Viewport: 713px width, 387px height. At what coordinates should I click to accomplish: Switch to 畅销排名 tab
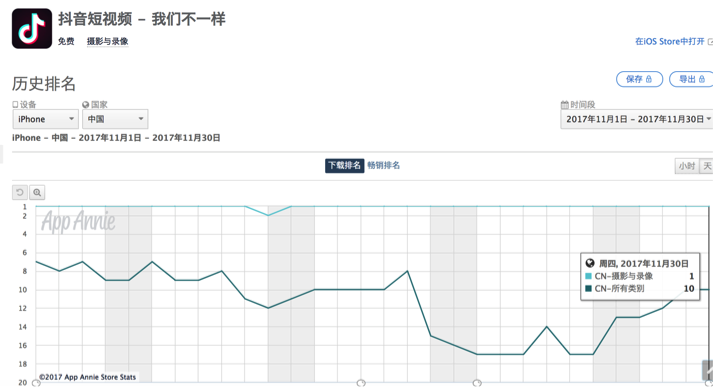coord(384,166)
